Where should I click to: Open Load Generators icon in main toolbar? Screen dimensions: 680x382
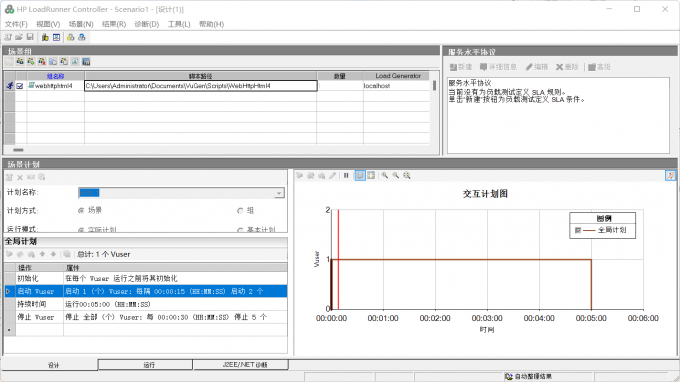[x=45, y=37]
